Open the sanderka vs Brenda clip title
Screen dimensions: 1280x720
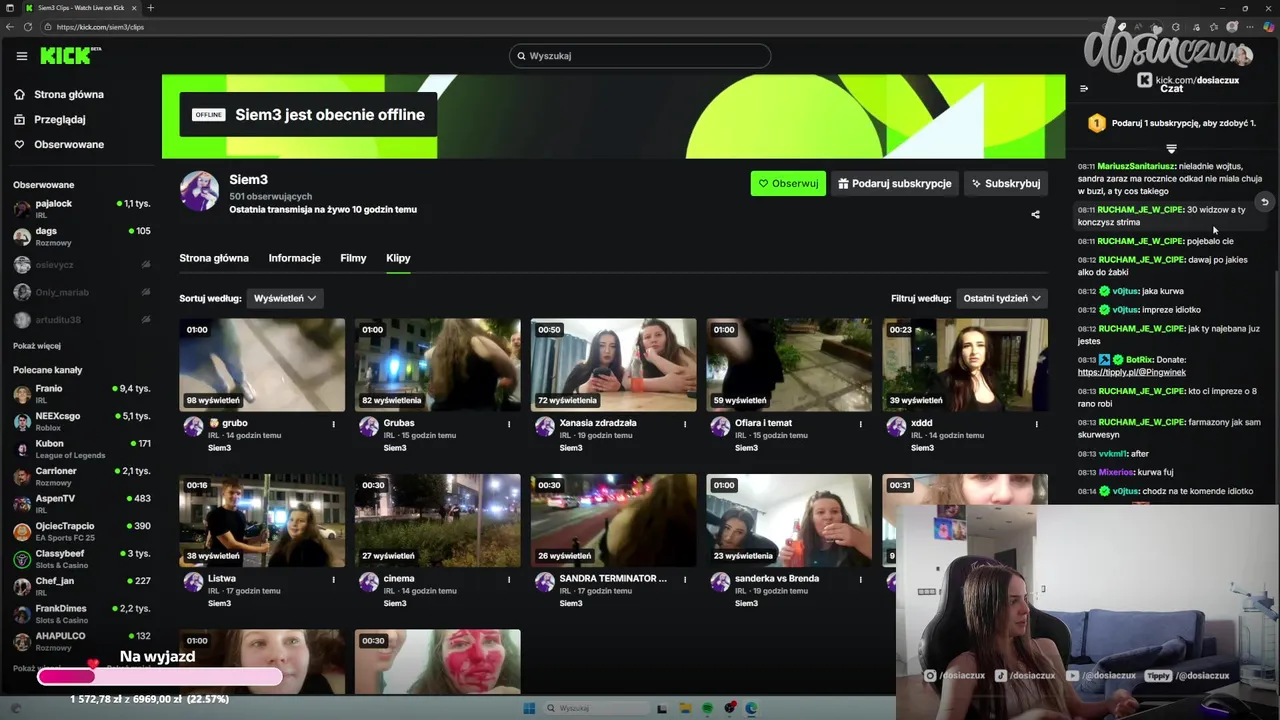tap(777, 578)
